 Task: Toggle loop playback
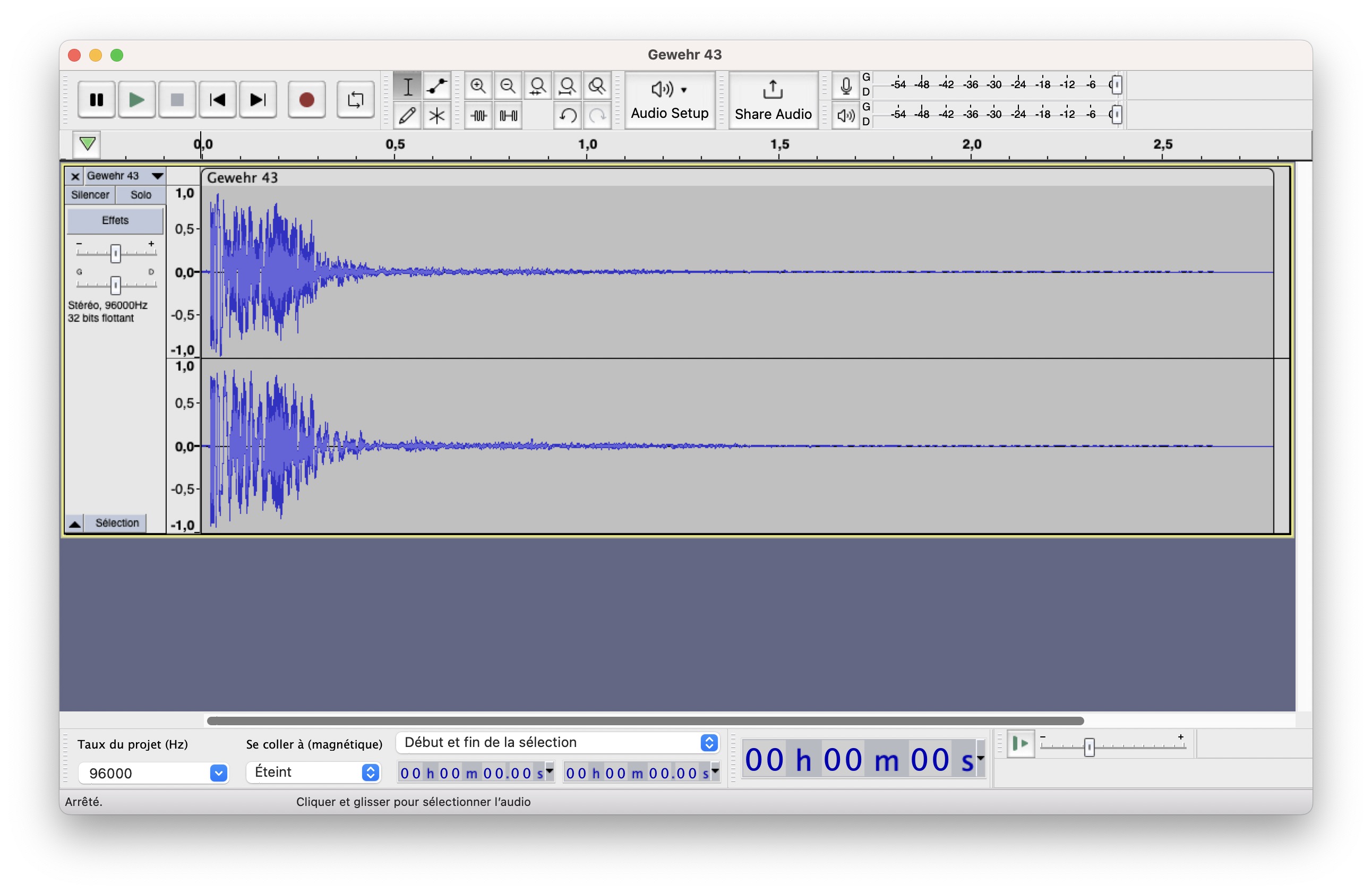(356, 99)
